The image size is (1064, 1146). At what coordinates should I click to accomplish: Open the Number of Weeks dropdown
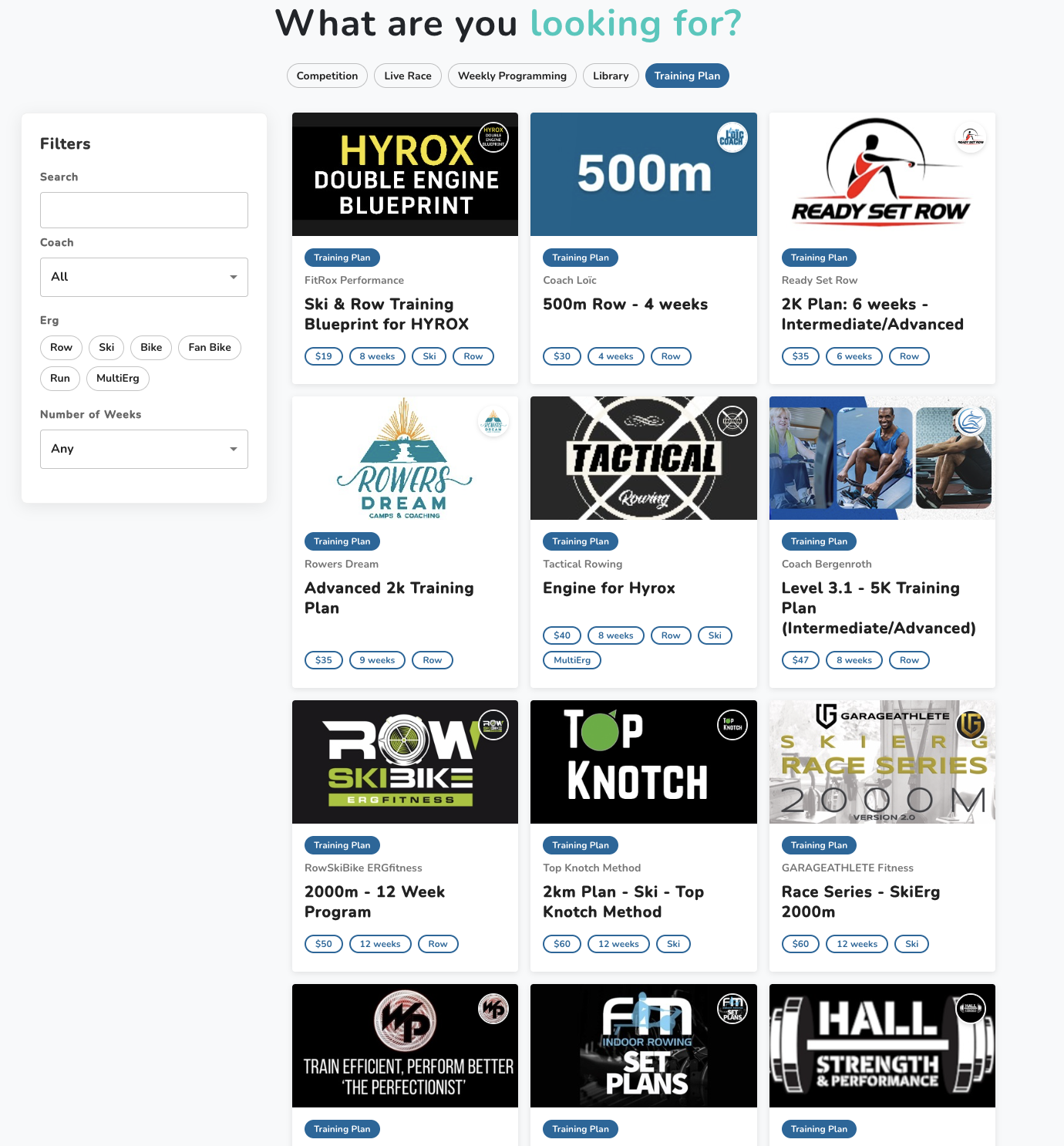(x=144, y=449)
